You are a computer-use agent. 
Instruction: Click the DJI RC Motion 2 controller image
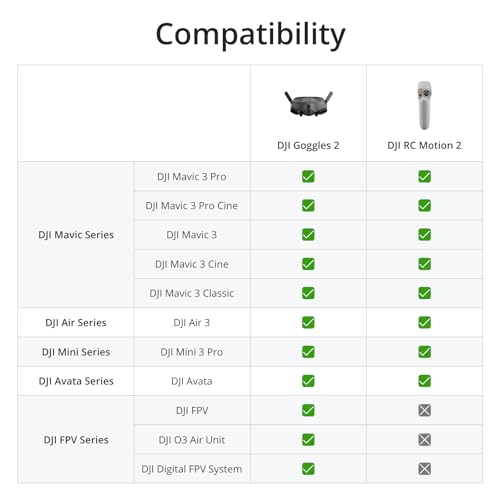click(x=424, y=105)
